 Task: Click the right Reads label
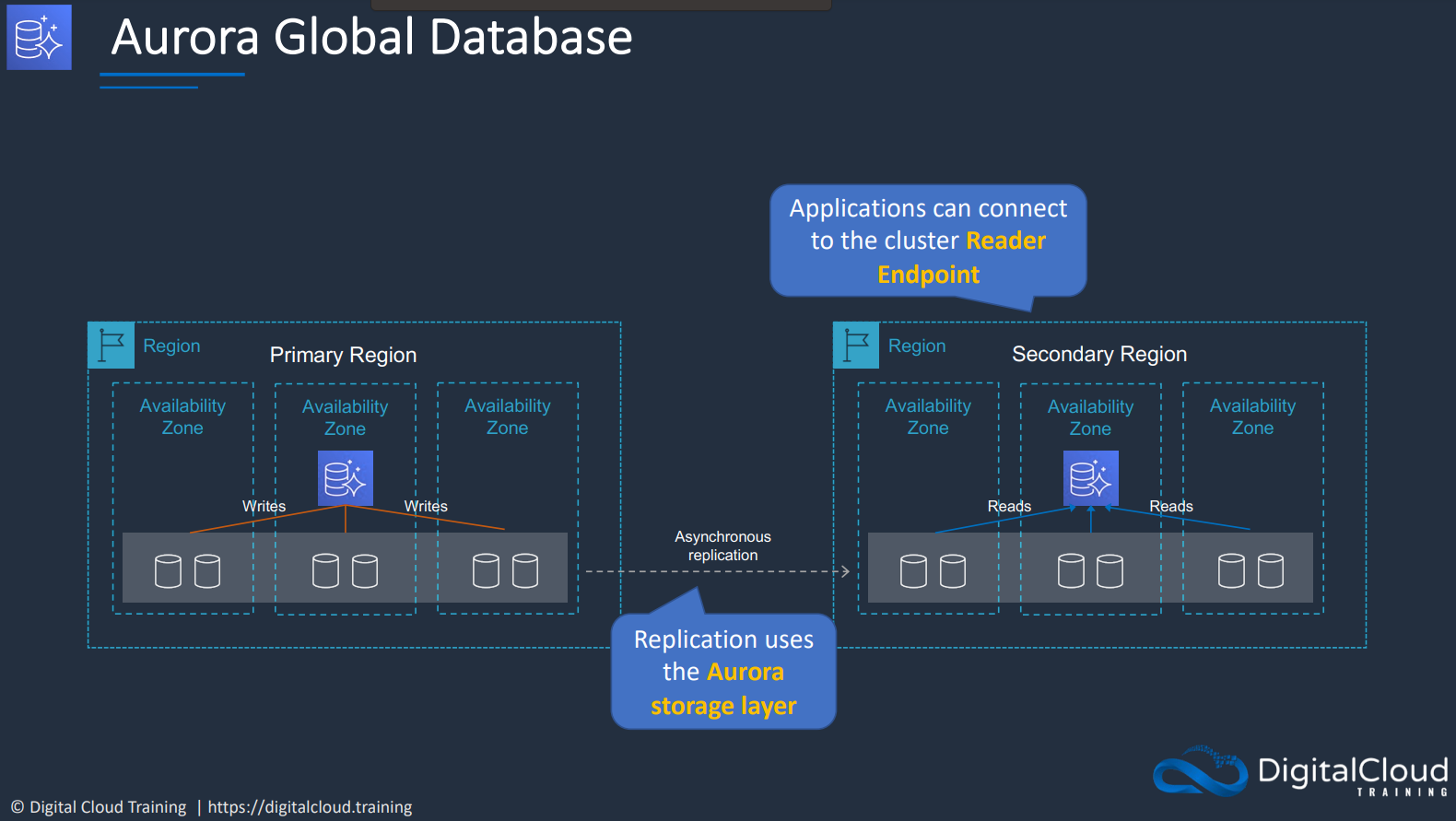coord(1171,506)
